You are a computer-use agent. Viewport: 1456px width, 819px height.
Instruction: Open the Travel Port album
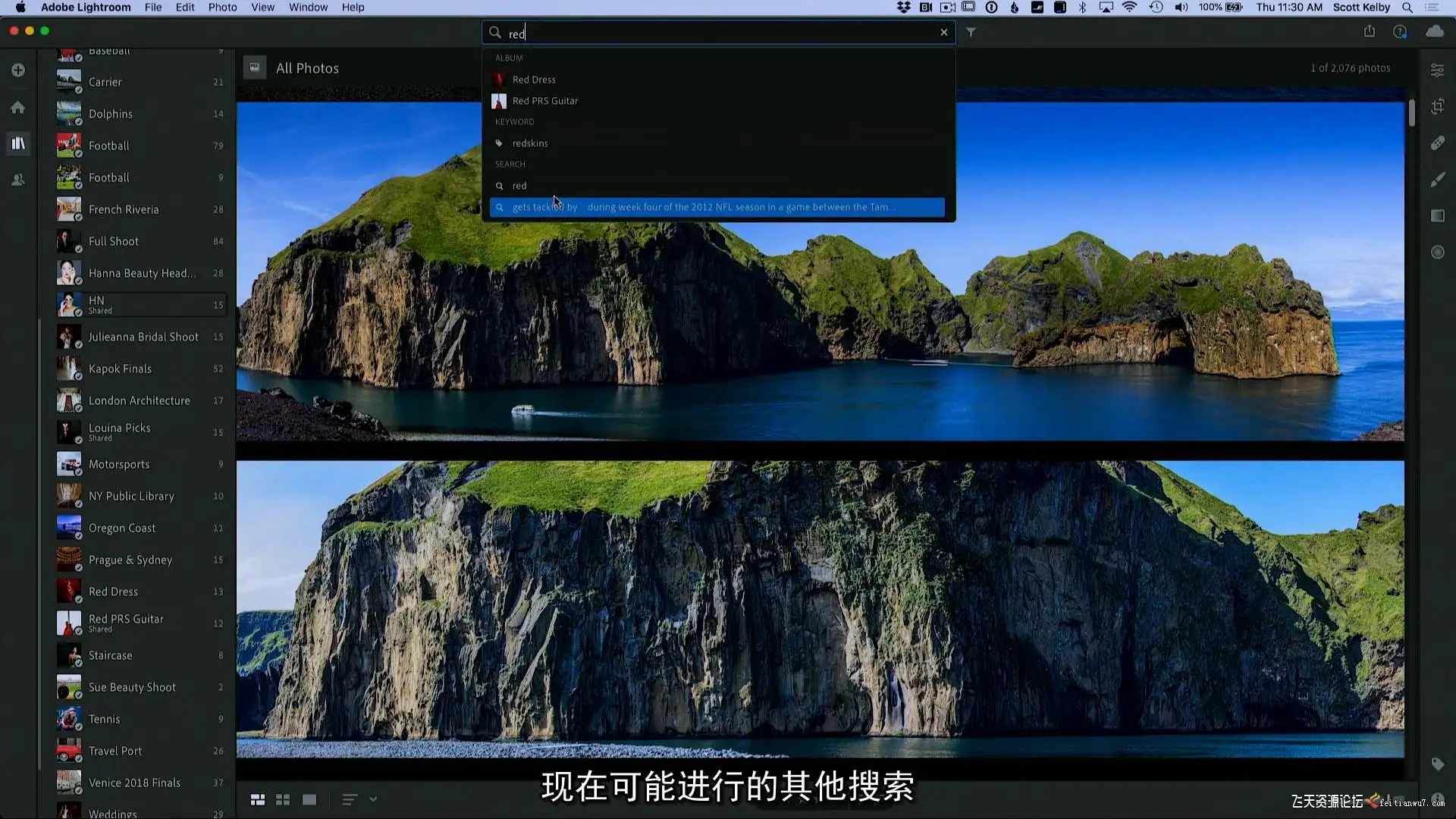point(141,751)
